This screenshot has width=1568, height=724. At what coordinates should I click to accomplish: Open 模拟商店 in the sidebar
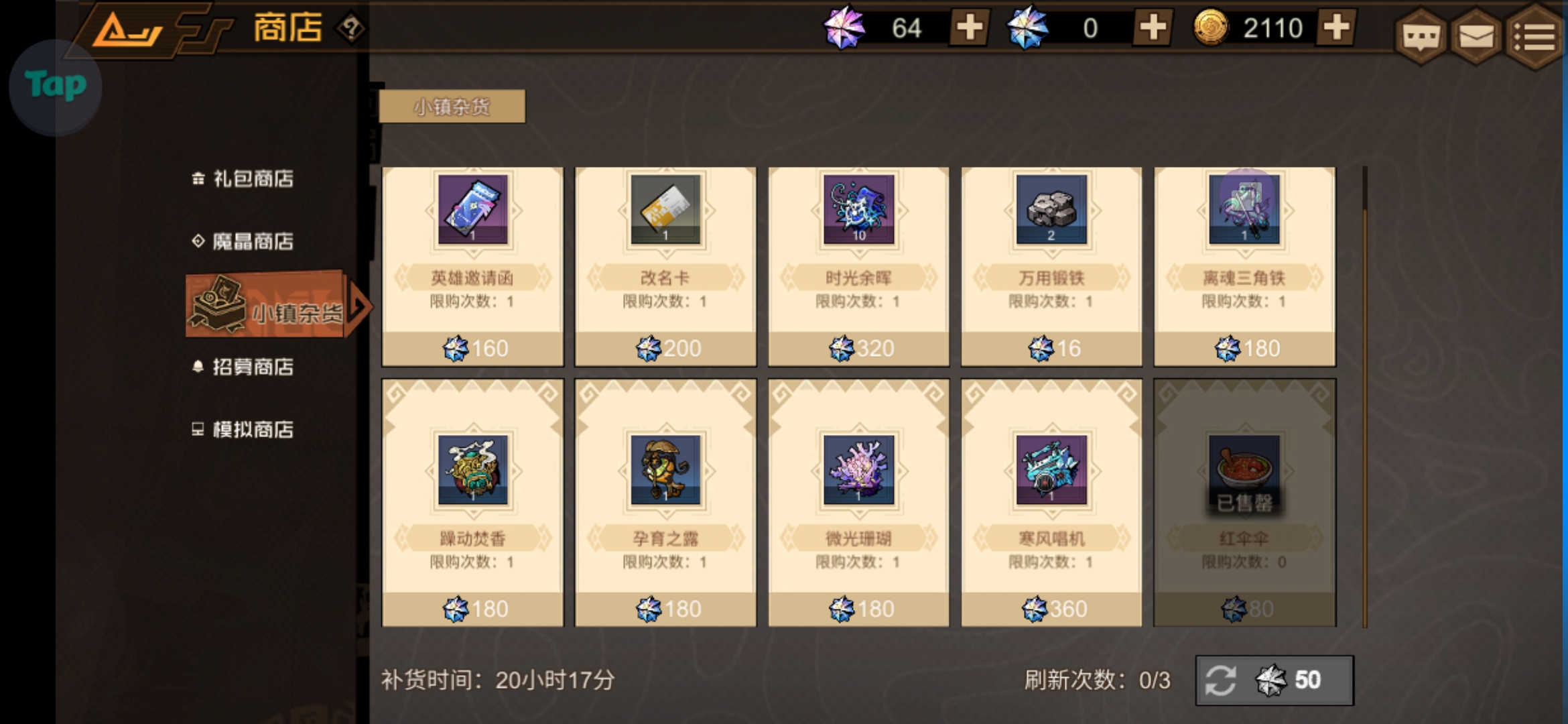pyautogui.click(x=243, y=429)
